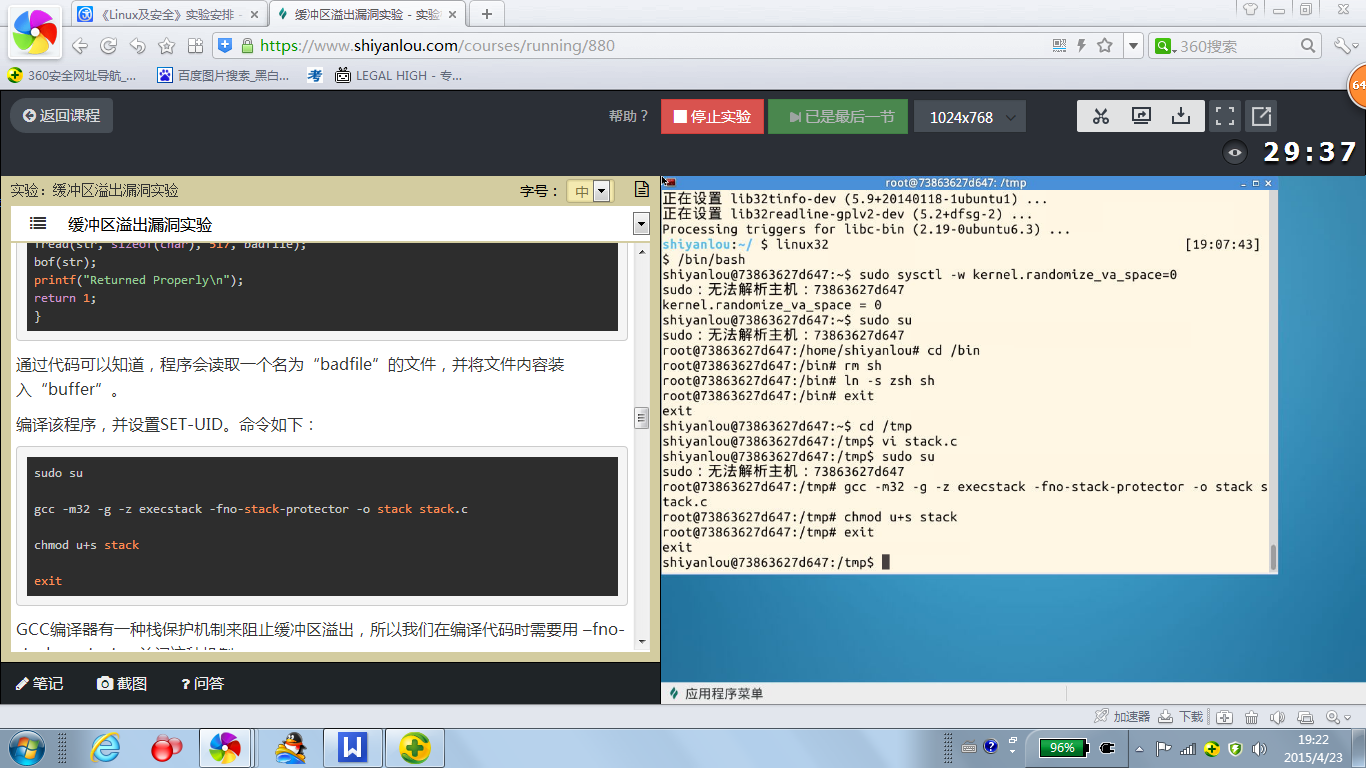Open lab environment in new window icon
The width and height of the screenshot is (1366, 768).
click(1261, 117)
